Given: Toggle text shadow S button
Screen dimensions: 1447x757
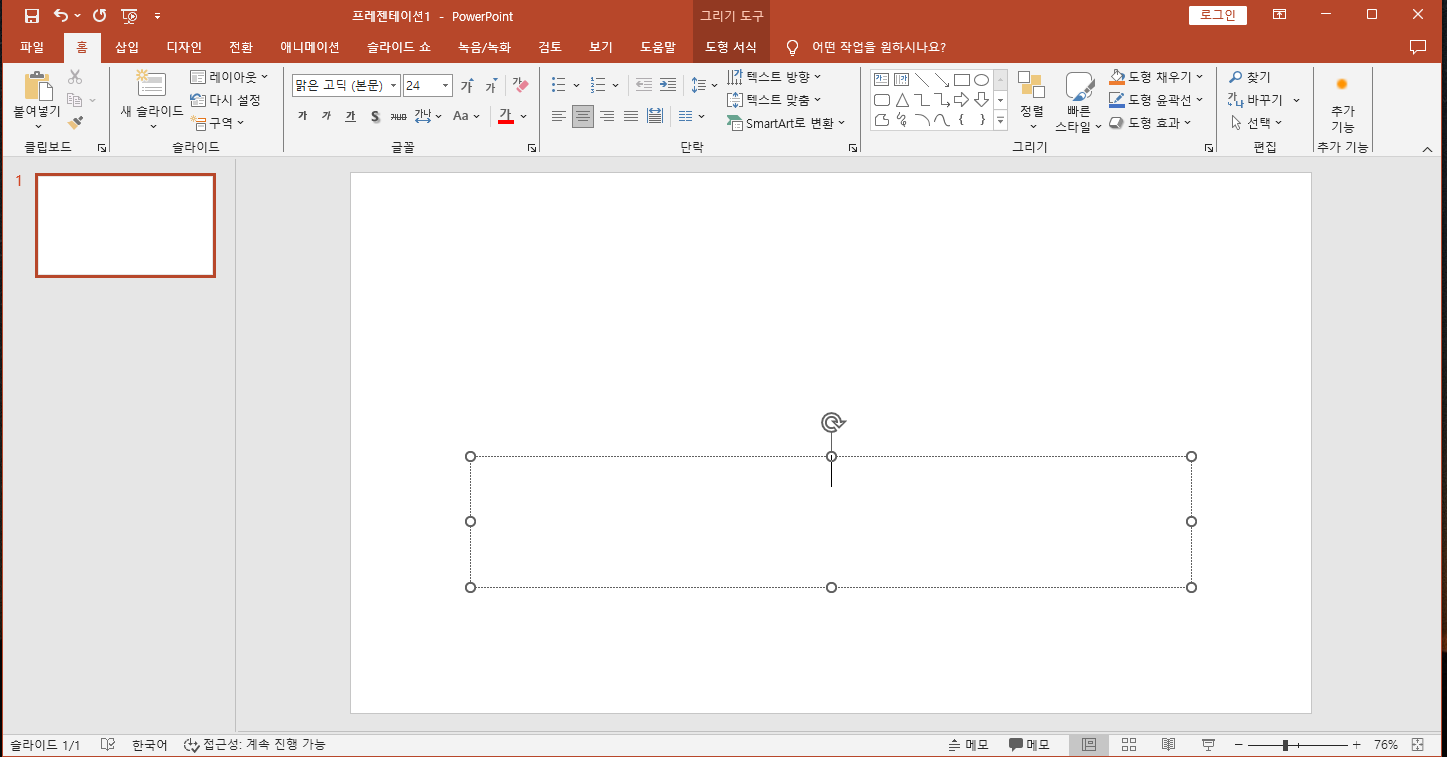Looking at the screenshot, I should point(375,116).
